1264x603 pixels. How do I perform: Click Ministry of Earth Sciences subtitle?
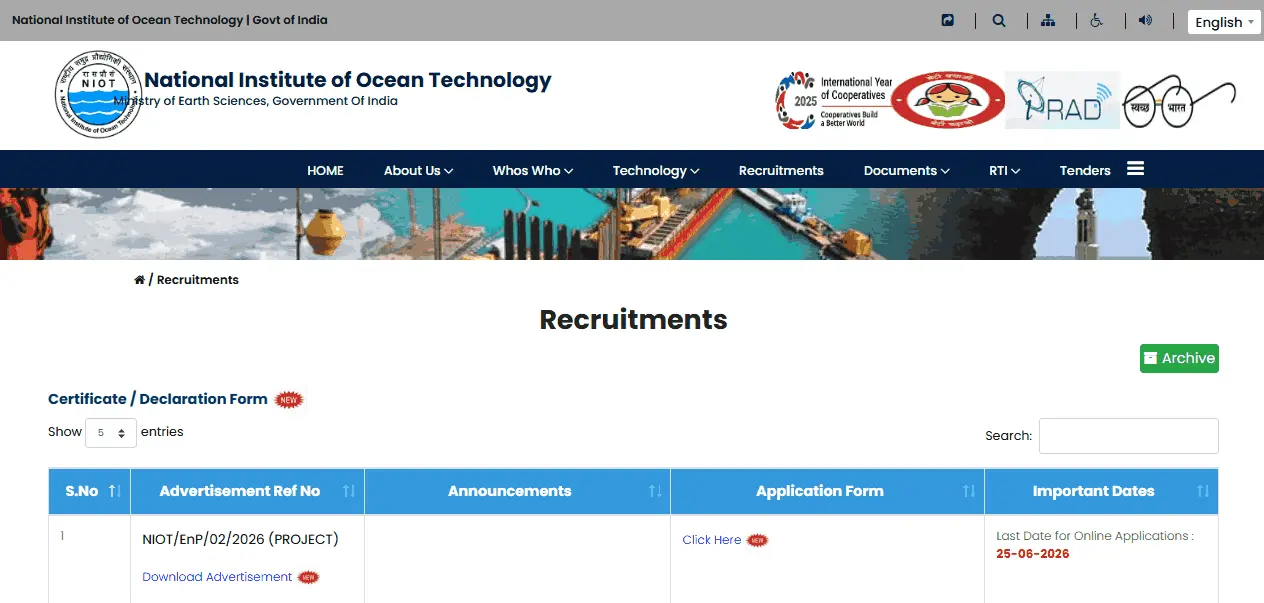255,101
